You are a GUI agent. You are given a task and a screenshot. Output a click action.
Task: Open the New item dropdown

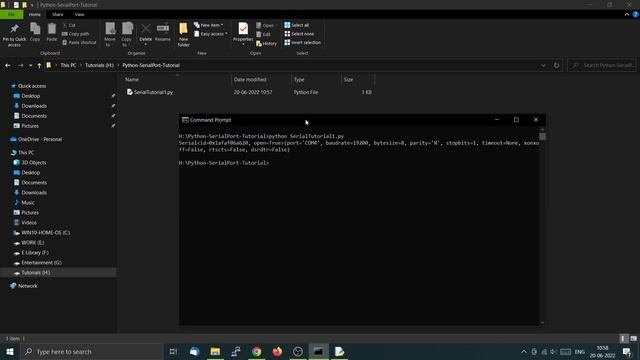point(209,25)
